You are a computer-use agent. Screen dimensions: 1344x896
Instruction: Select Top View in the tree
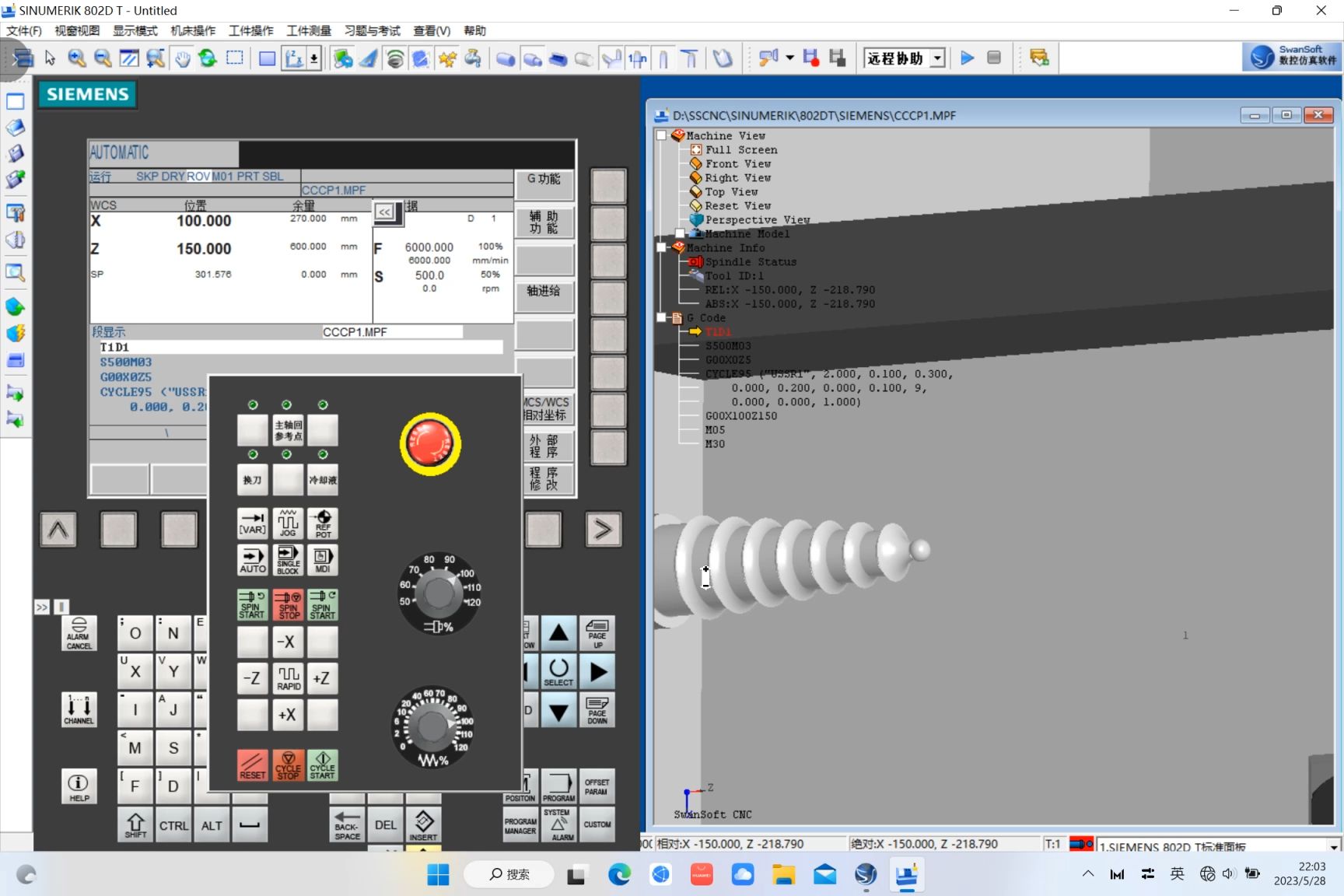(x=731, y=191)
